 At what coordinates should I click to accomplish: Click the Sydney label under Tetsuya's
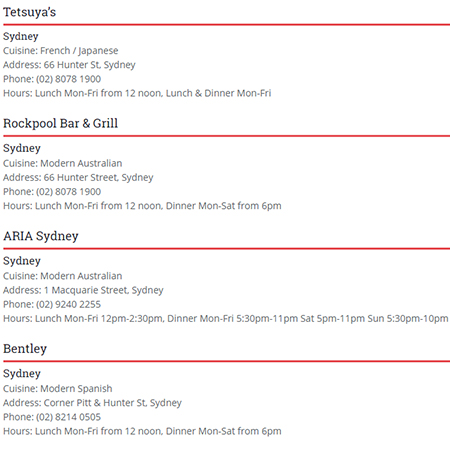21,36
